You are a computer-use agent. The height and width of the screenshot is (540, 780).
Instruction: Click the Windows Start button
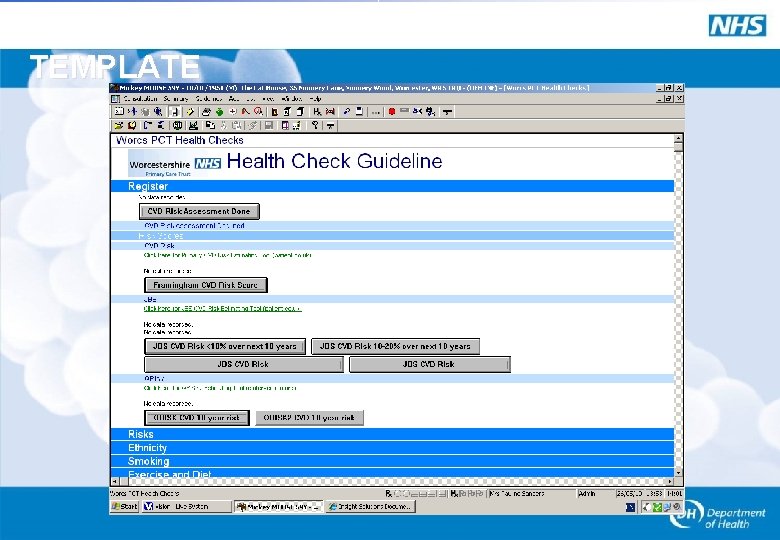click(124, 507)
